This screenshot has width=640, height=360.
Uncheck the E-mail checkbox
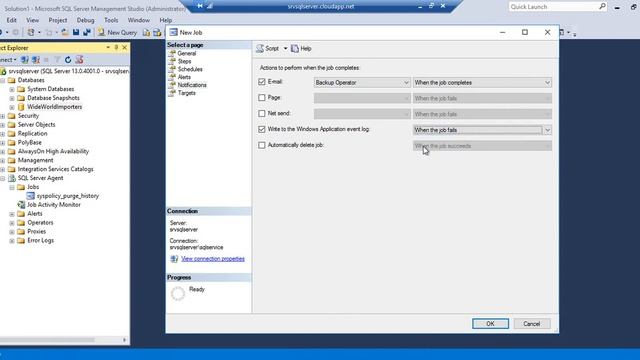(262, 82)
